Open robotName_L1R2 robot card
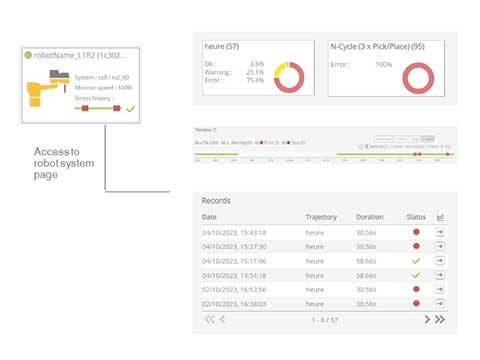Viewport: 480px width, 360px height. tap(81, 85)
